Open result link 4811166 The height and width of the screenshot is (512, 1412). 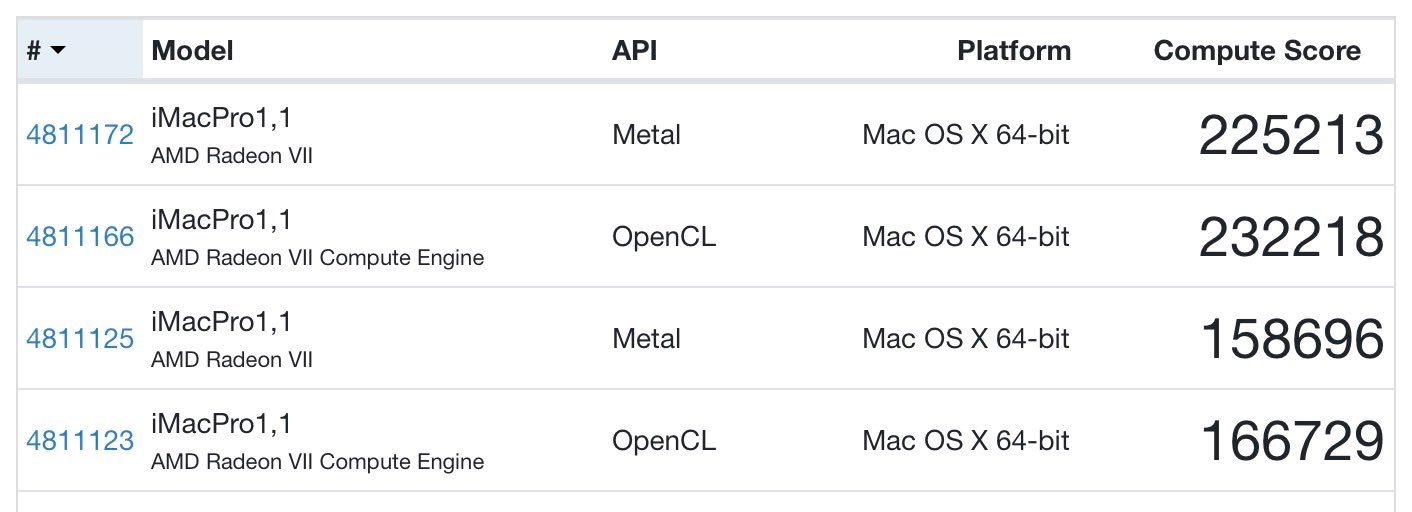[80, 237]
